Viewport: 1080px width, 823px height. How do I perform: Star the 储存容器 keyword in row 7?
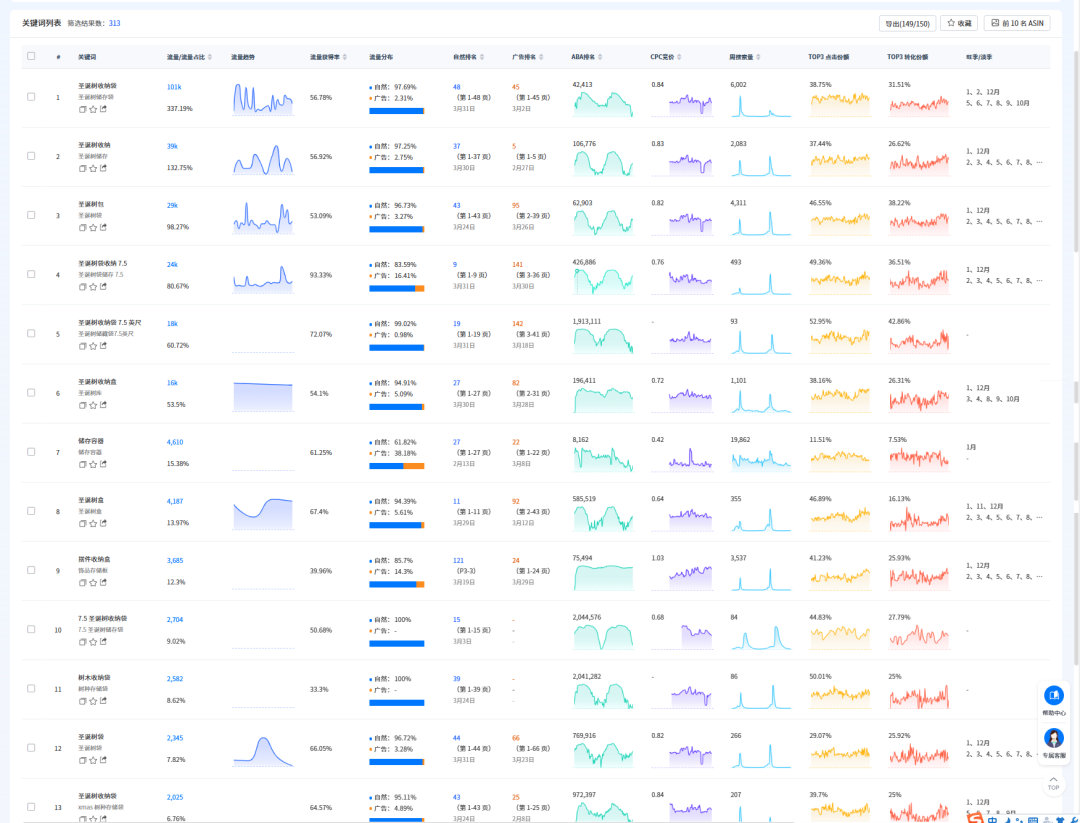tap(93, 464)
